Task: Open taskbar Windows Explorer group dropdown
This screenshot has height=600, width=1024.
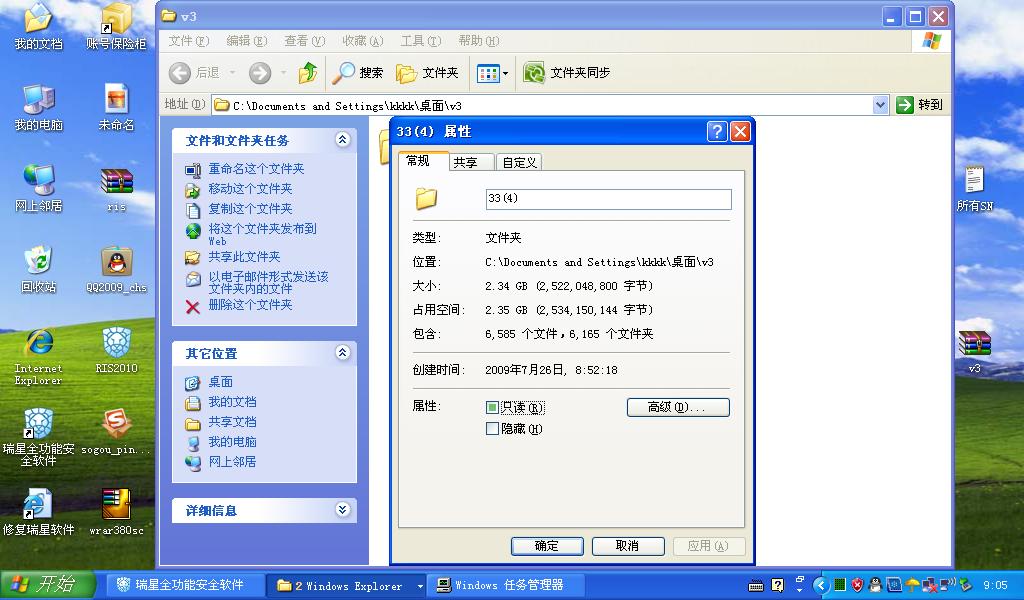Action: tap(419, 586)
